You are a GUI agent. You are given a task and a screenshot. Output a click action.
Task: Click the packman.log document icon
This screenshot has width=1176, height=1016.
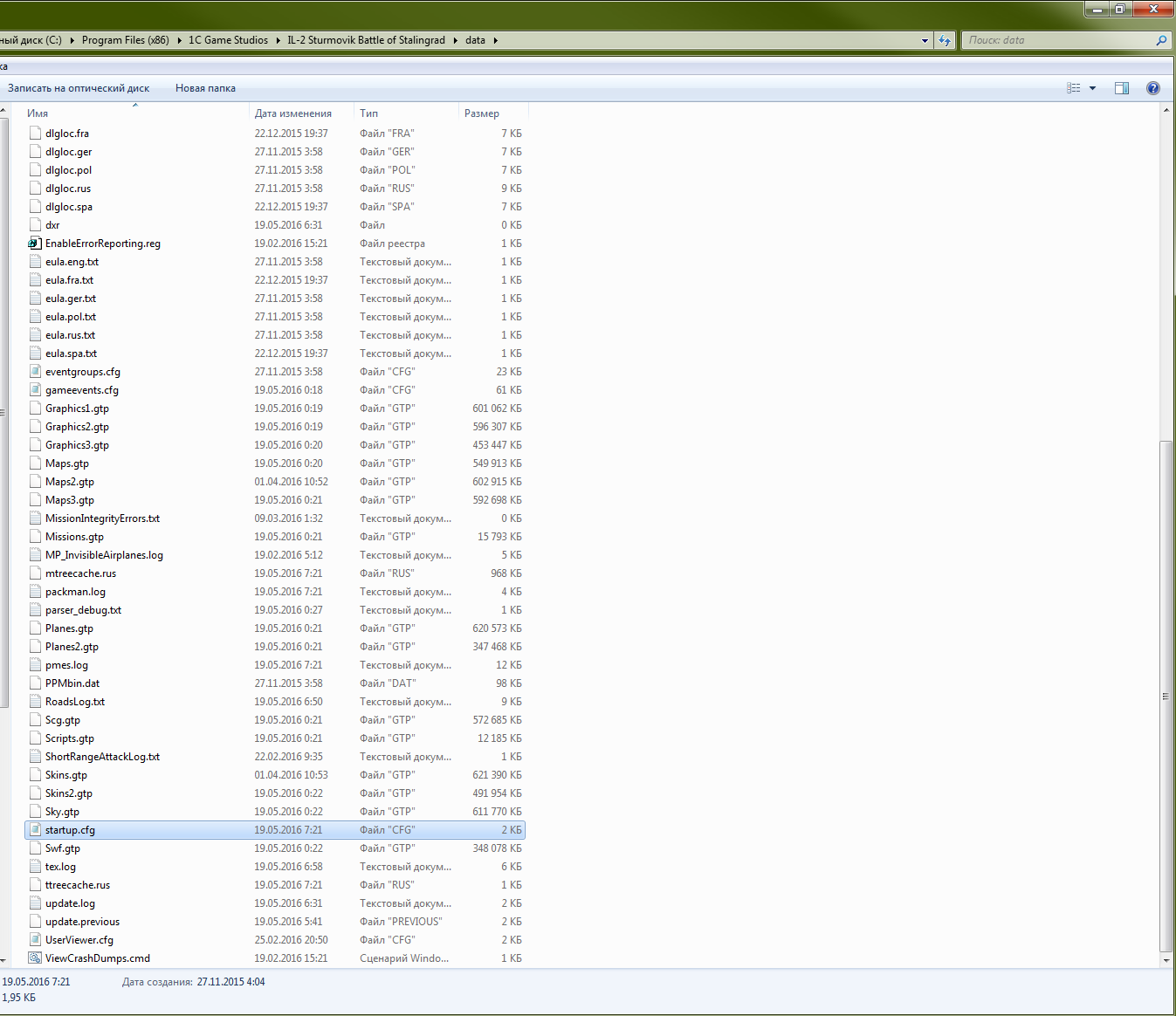pos(35,592)
